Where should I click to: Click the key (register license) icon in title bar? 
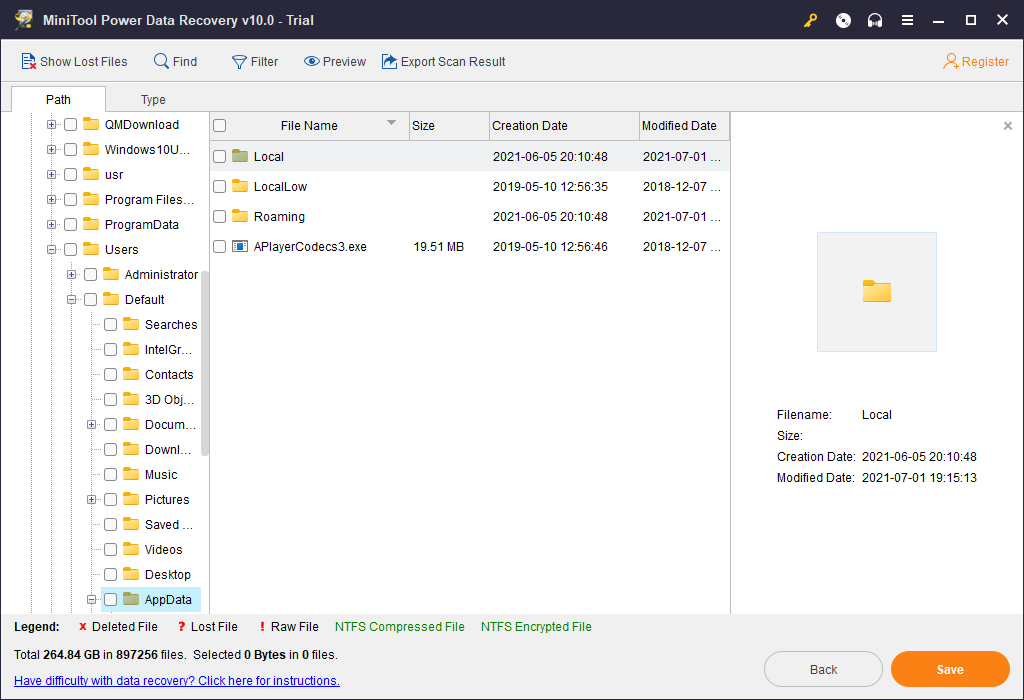pyautogui.click(x=810, y=20)
